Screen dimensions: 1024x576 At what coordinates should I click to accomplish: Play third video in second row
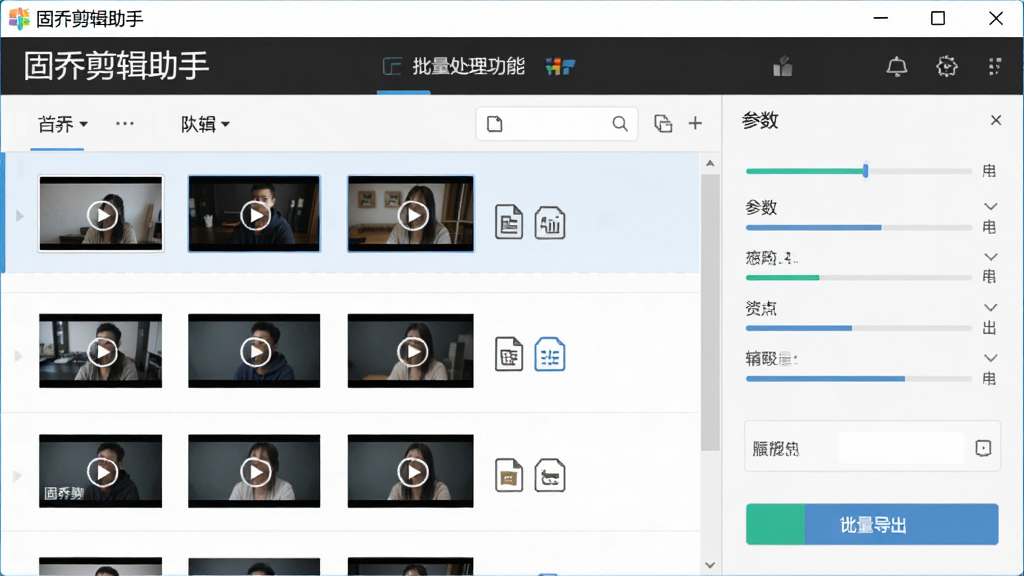(x=413, y=352)
